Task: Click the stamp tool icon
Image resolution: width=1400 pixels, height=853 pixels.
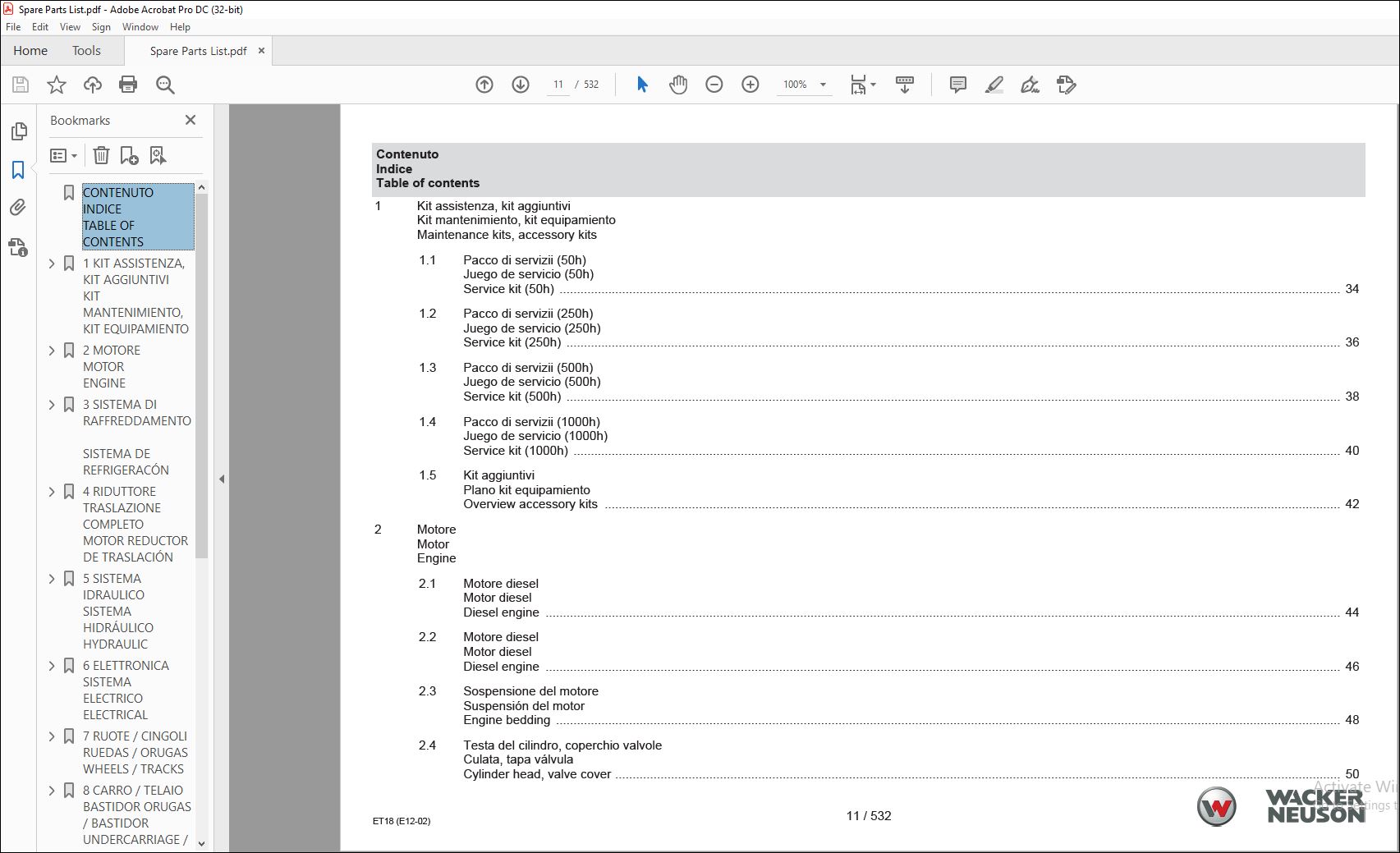Action: [x=1066, y=85]
